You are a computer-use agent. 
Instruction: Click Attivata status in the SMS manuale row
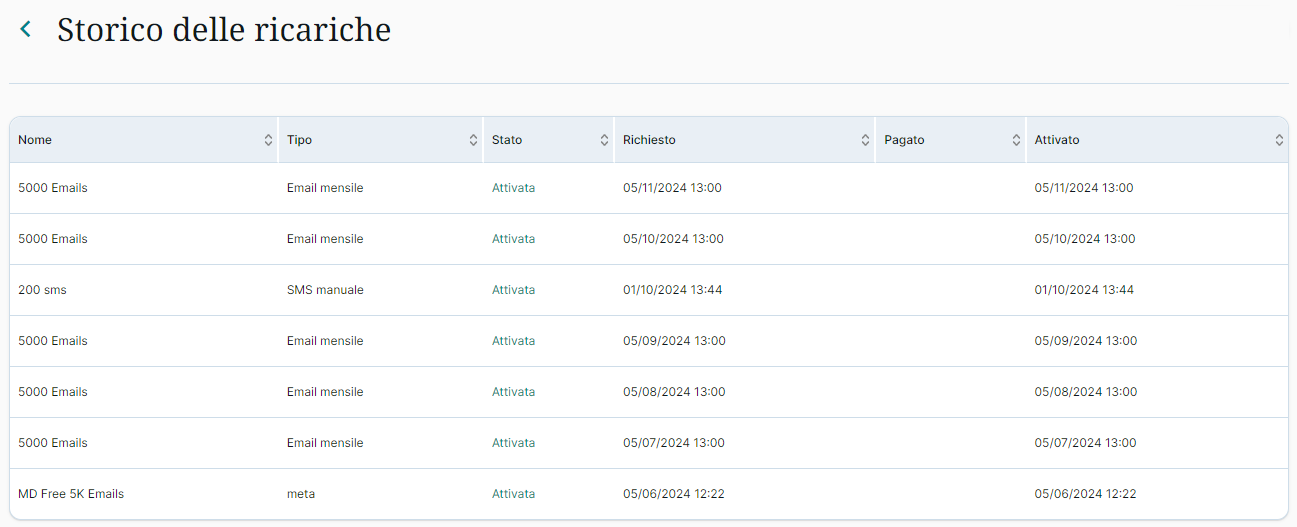513,290
